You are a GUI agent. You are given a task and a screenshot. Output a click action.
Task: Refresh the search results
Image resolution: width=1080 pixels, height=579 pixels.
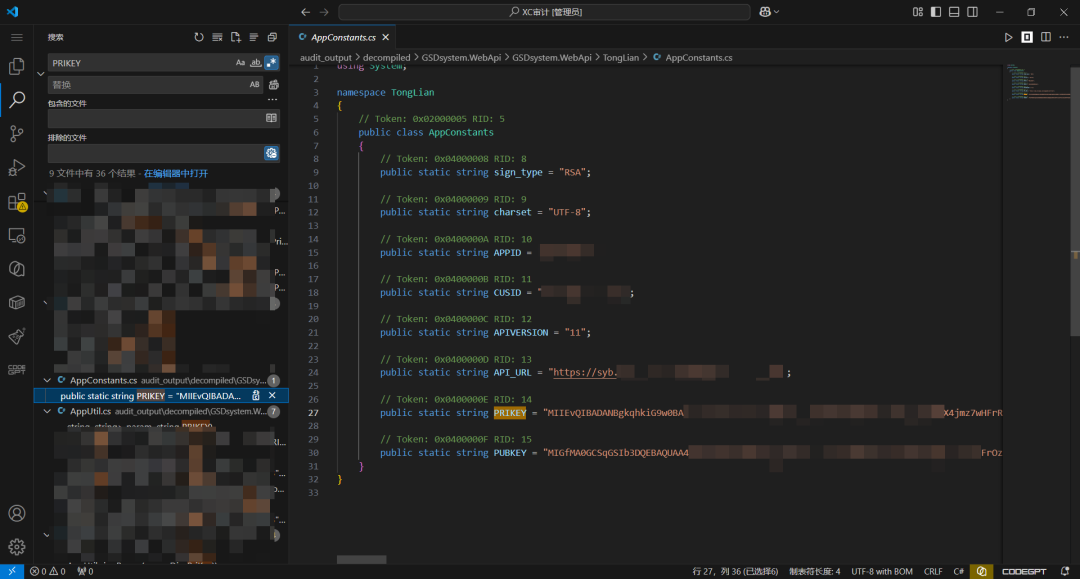click(199, 37)
